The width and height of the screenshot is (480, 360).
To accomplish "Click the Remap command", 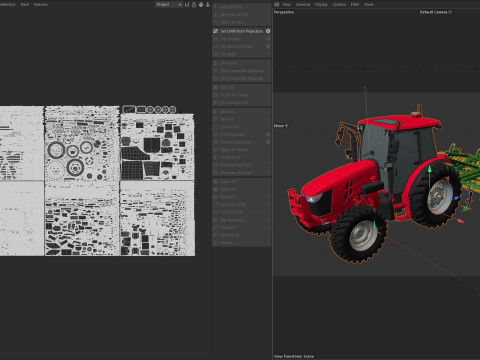I will 241,243.
